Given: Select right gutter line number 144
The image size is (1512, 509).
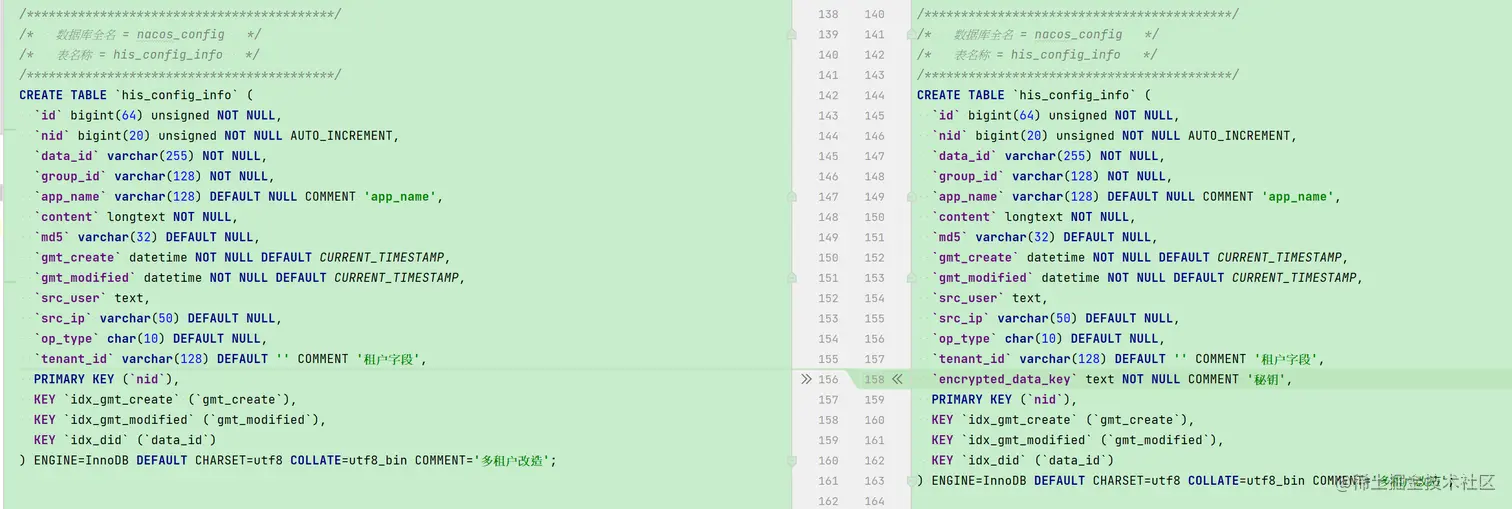Looking at the screenshot, I should click(874, 95).
